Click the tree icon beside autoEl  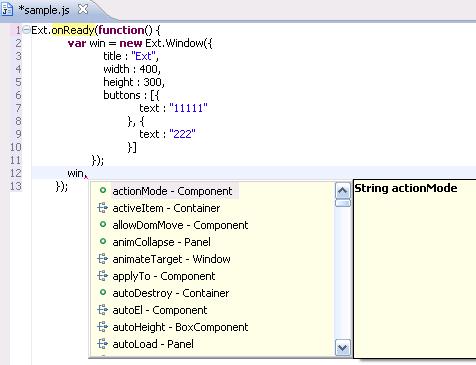click(103, 310)
